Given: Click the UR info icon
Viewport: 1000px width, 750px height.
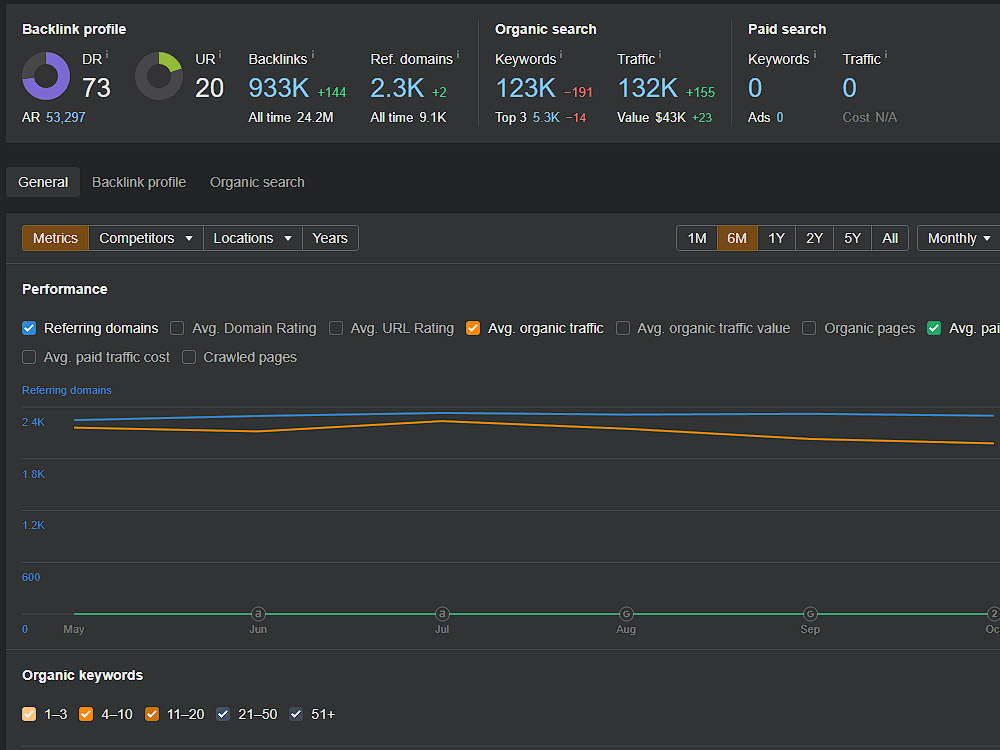Looking at the screenshot, I should point(220,54).
